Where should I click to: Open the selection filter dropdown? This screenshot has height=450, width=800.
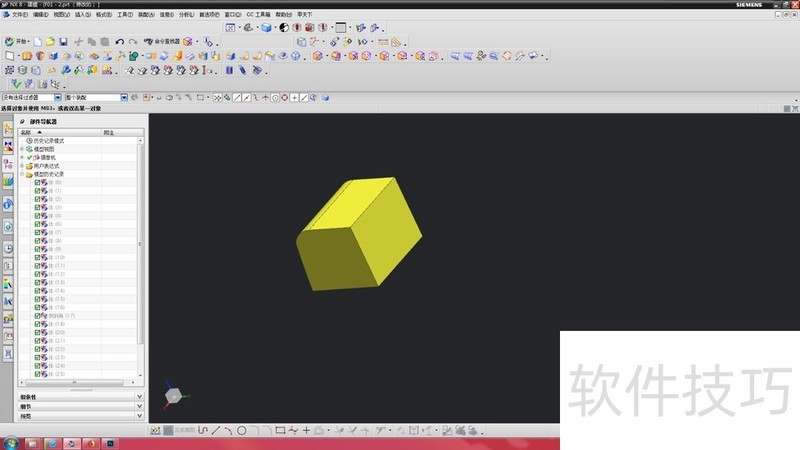58,97
